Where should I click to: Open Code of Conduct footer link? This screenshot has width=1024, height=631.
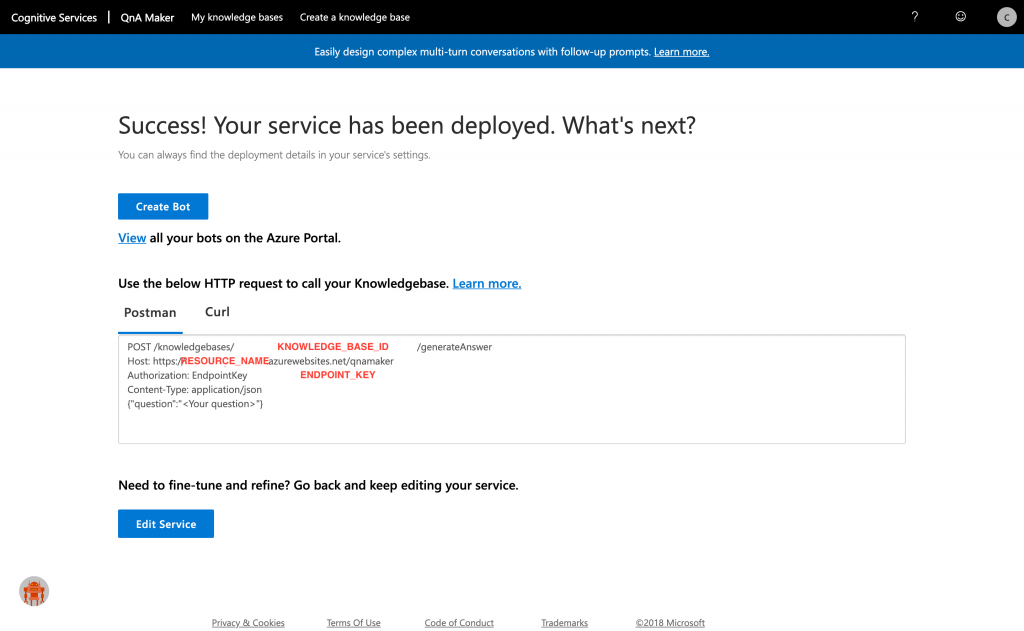tap(459, 623)
